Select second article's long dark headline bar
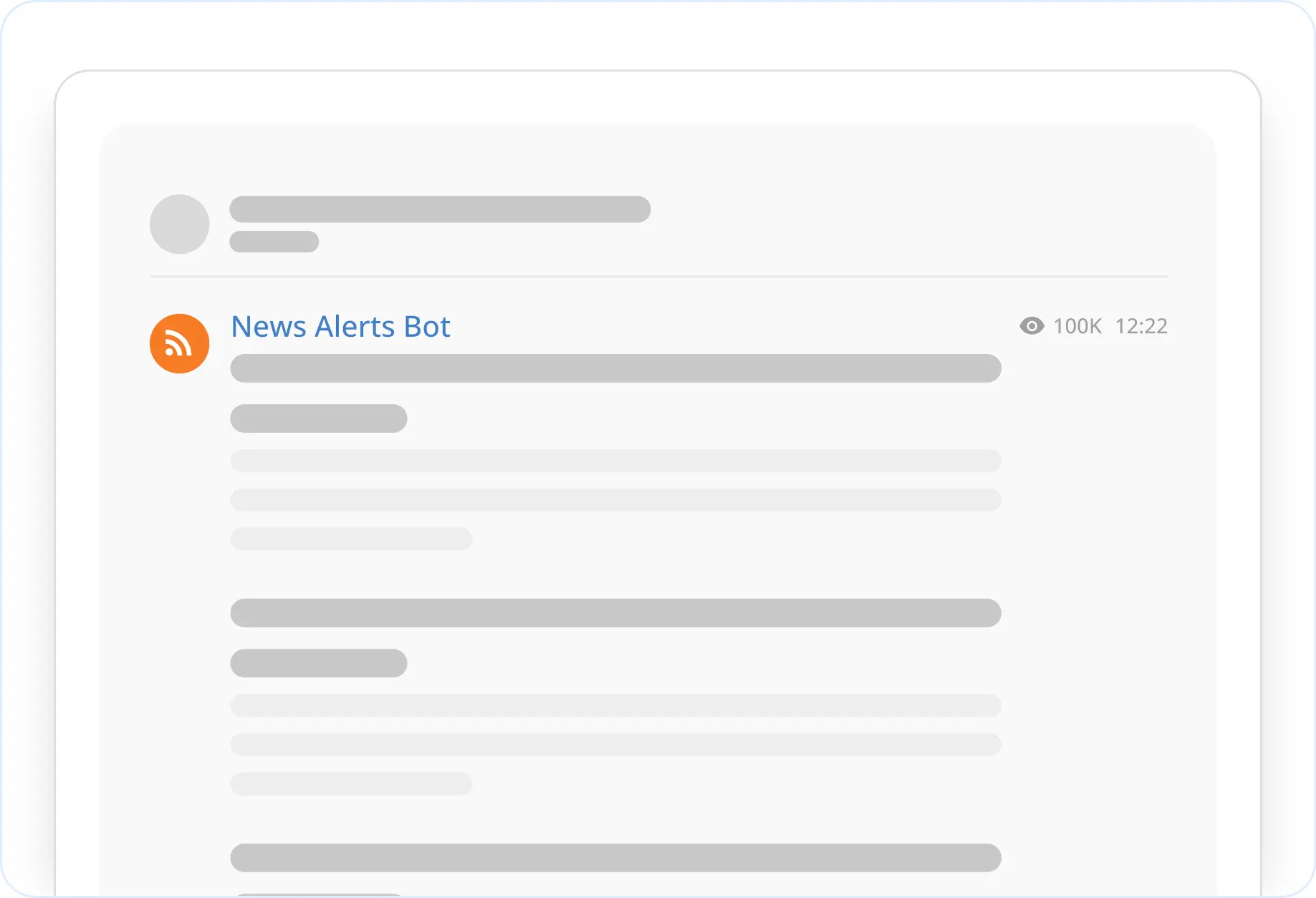This screenshot has width=1316, height=898. coord(615,613)
